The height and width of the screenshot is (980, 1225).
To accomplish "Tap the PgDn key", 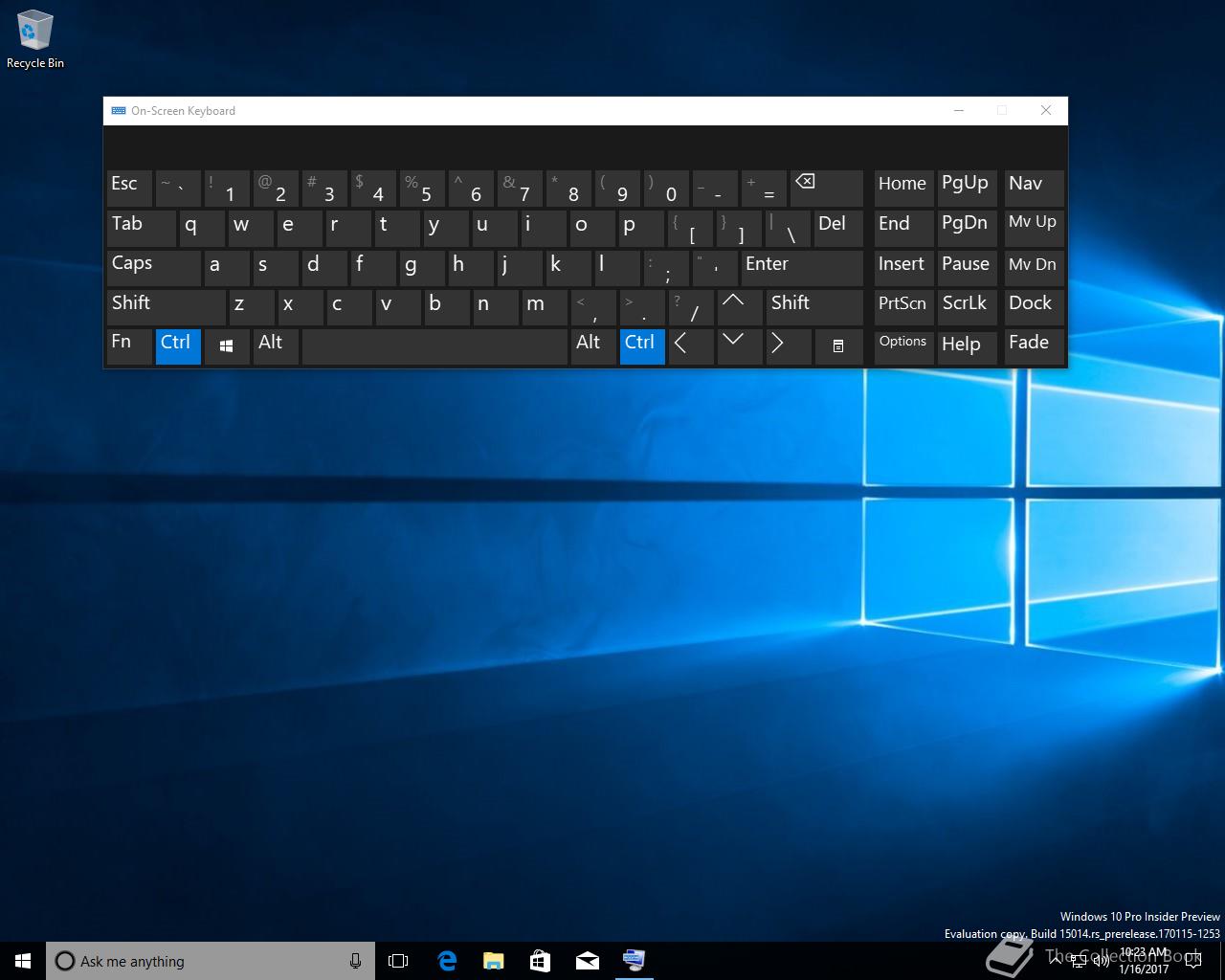I will pos(969,228).
